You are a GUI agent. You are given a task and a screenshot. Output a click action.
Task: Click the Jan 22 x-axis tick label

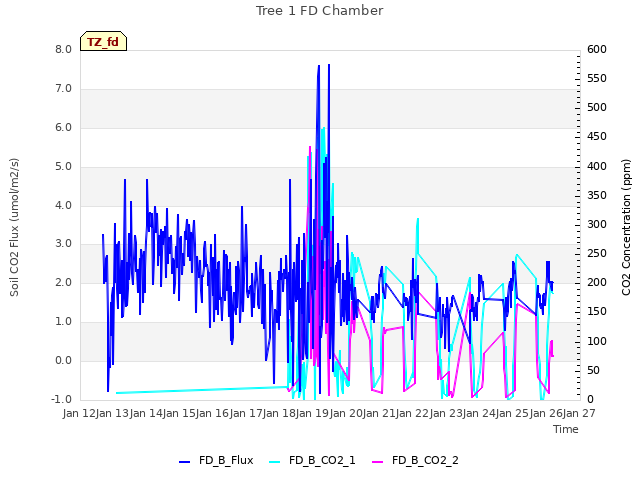(x=413, y=413)
